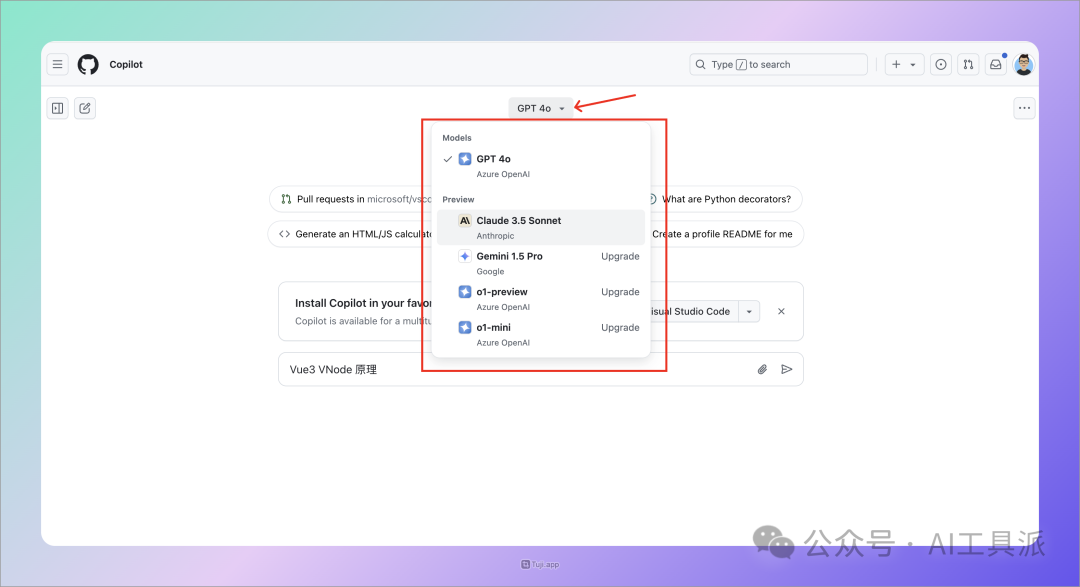Image resolution: width=1080 pixels, height=587 pixels.
Task: Click the 'Azure OpenAI' text under GPT 4o
Action: point(503,174)
